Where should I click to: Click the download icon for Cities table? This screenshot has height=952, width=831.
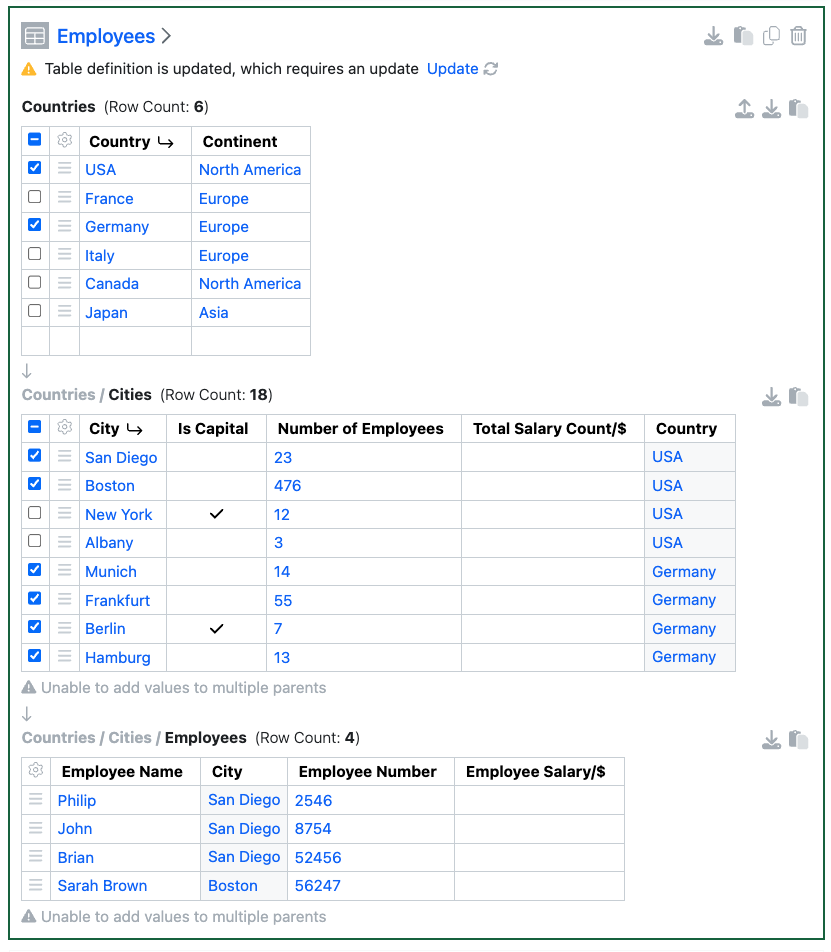point(771,397)
